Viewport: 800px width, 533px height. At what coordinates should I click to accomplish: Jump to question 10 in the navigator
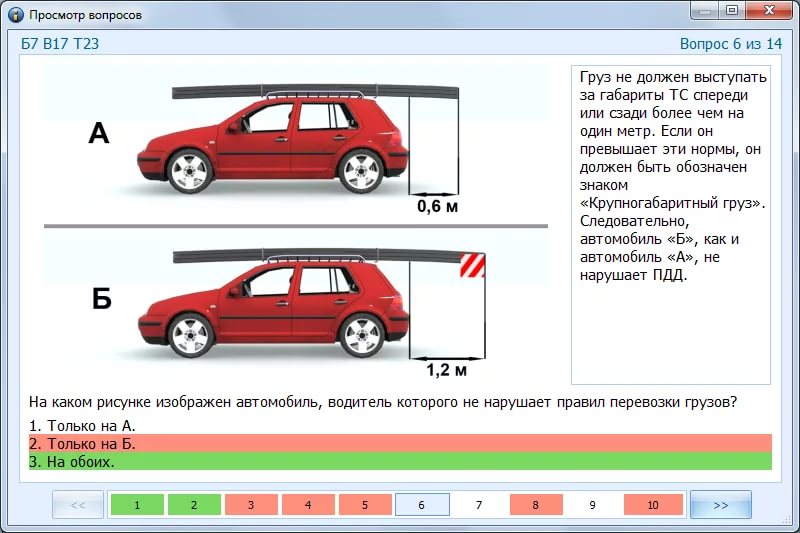click(x=653, y=505)
